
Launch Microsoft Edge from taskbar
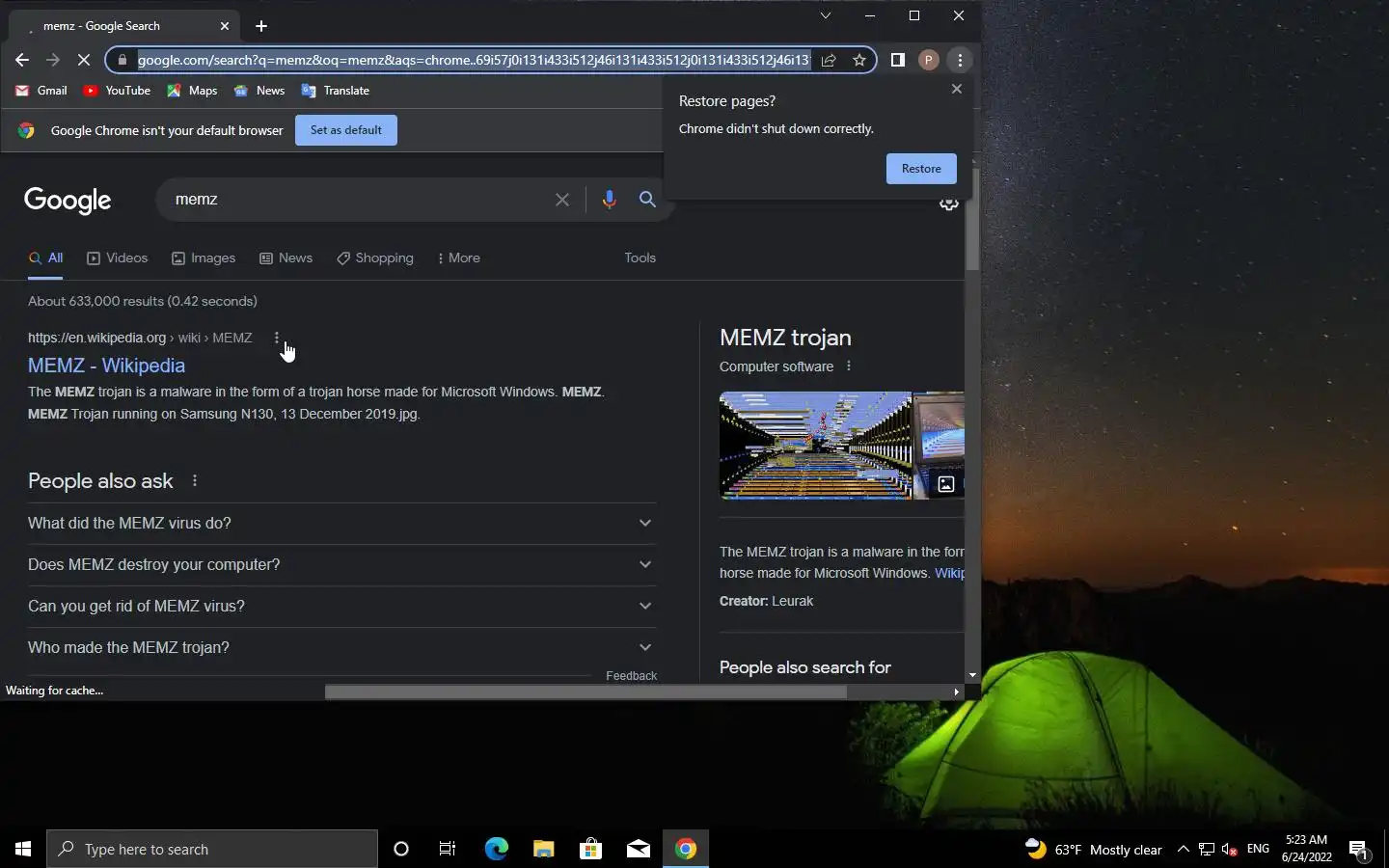click(496, 849)
